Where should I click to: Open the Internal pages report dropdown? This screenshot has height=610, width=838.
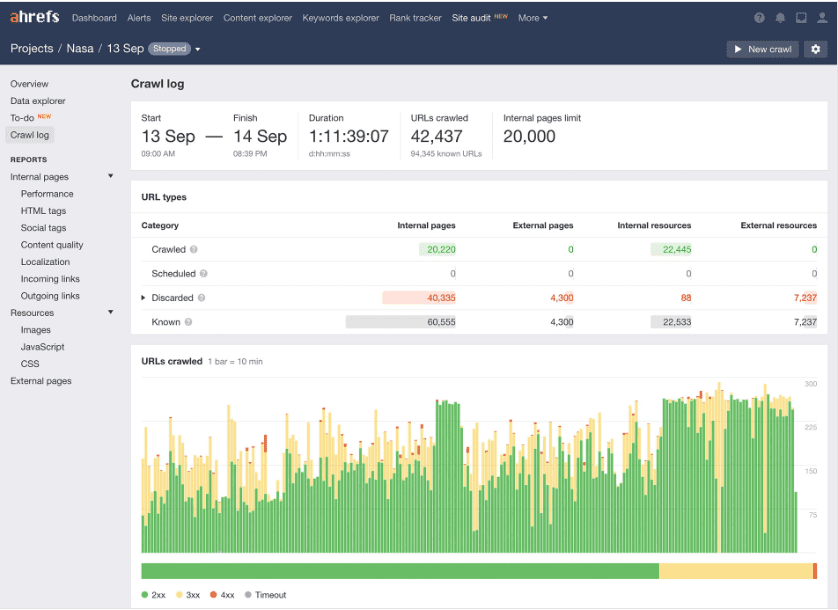[x=110, y=176]
